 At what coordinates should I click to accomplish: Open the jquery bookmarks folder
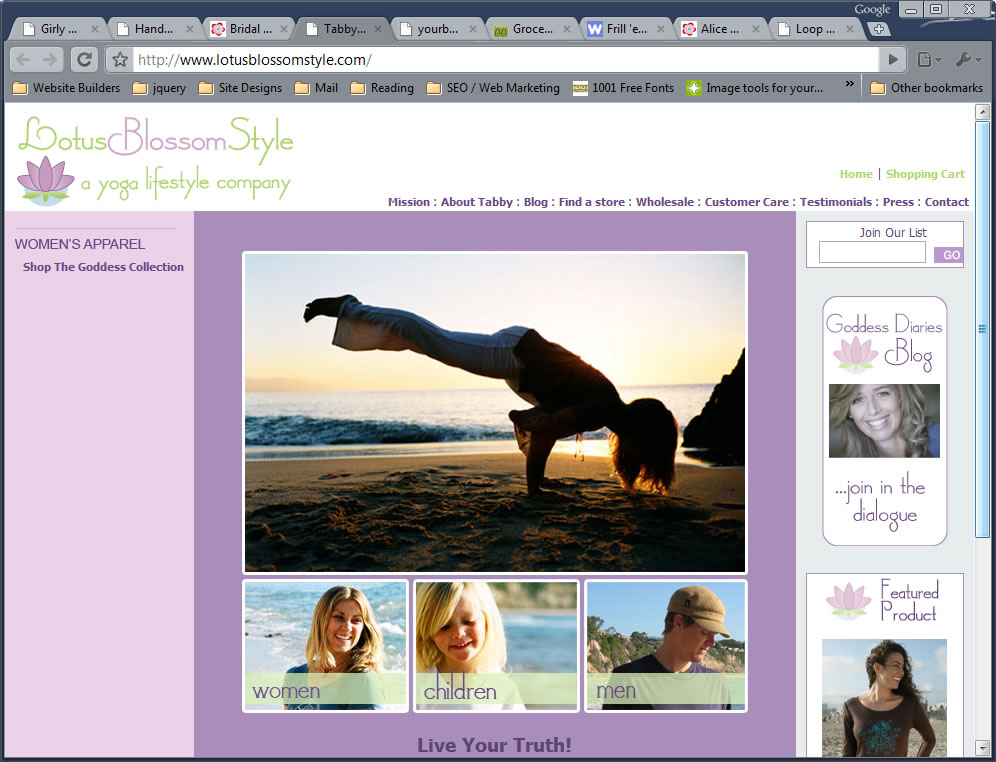(160, 88)
